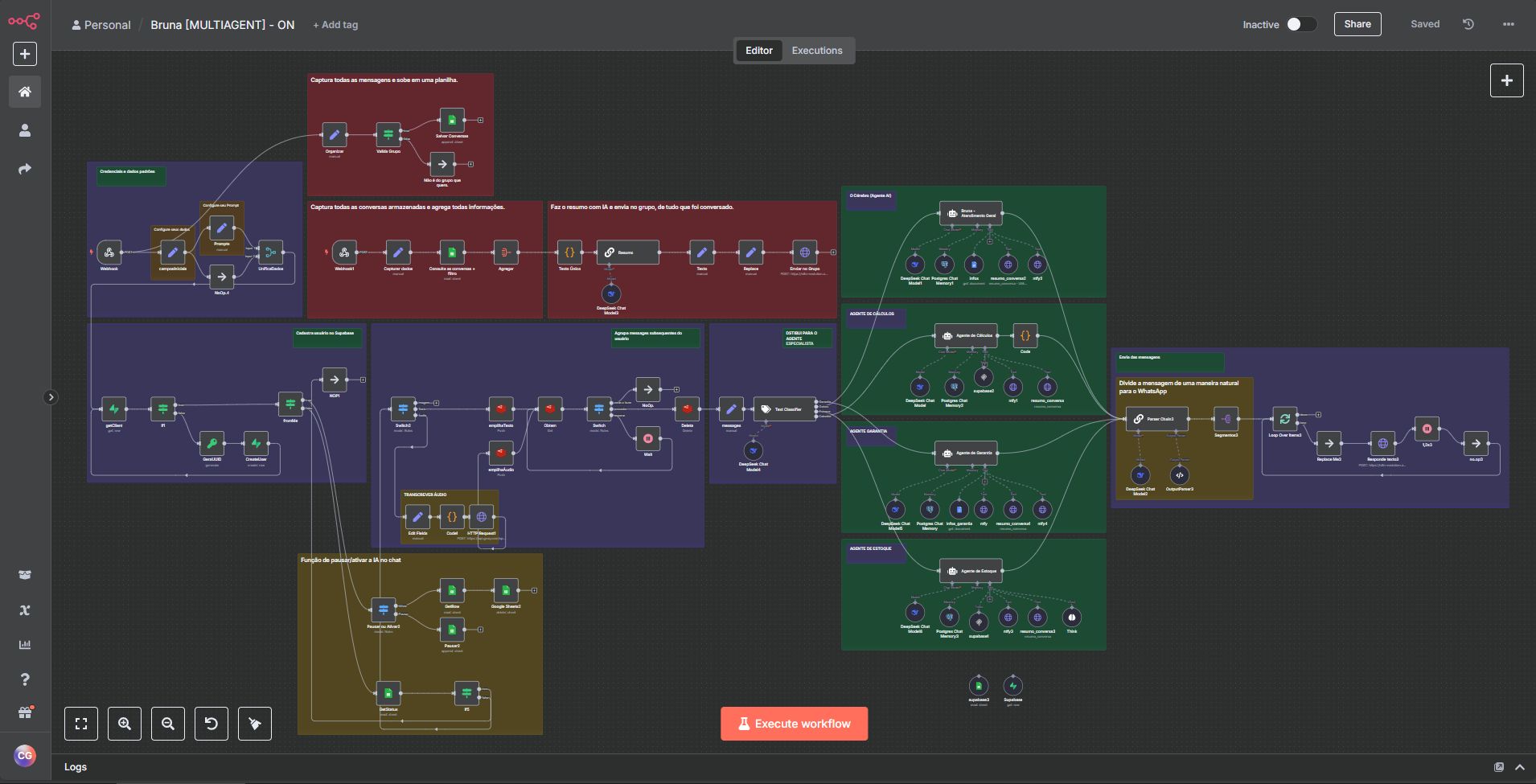Zoom in on the workflow canvas
Screen dimensions: 1536x784
tap(125, 724)
